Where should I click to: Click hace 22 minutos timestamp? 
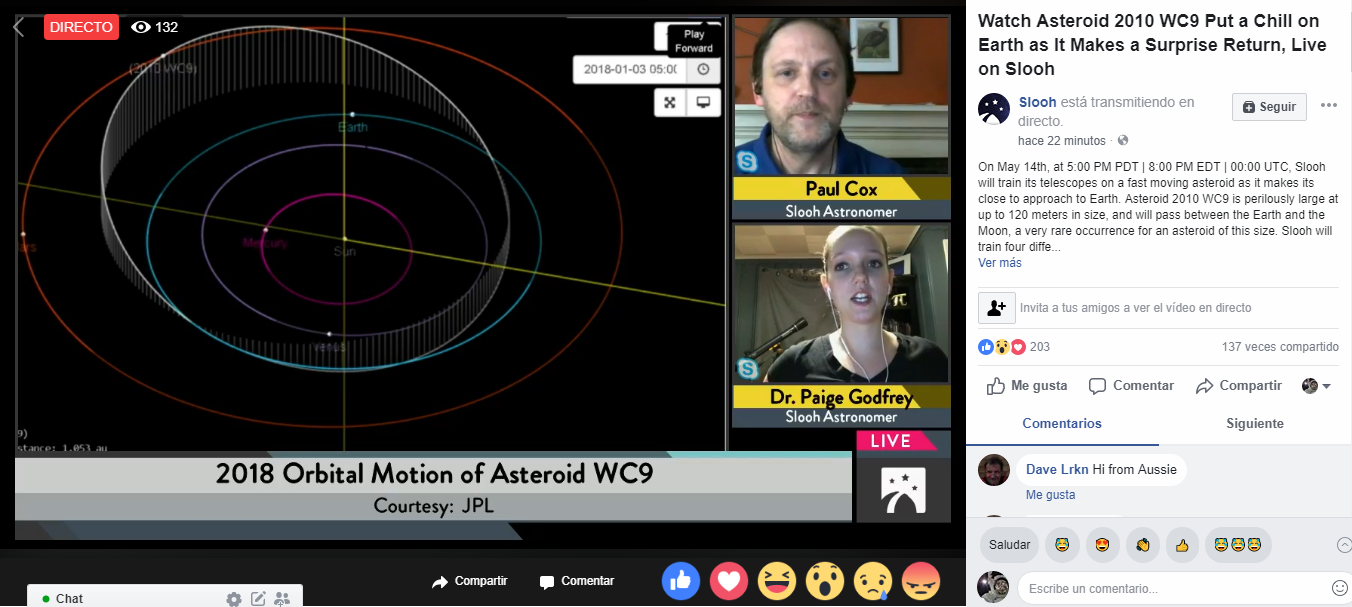(x=1062, y=140)
